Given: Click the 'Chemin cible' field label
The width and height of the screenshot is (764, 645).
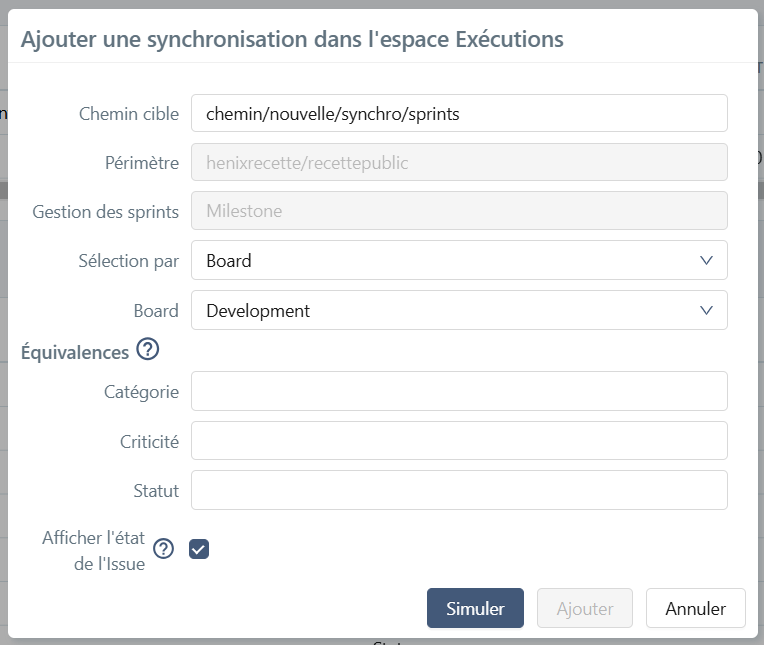Looking at the screenshot, I should click(x=129, y=113).
